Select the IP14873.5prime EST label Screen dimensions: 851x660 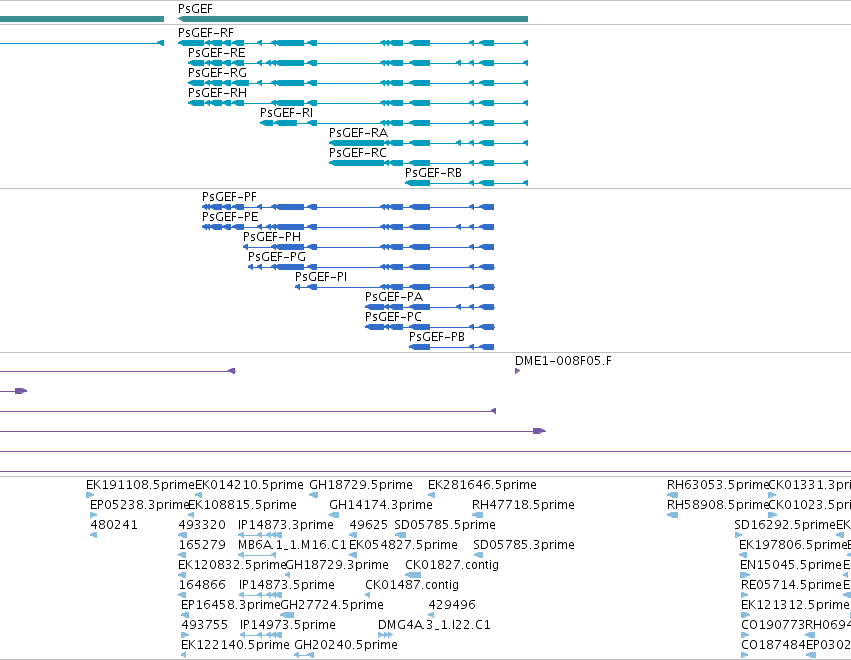coord(287,585)
